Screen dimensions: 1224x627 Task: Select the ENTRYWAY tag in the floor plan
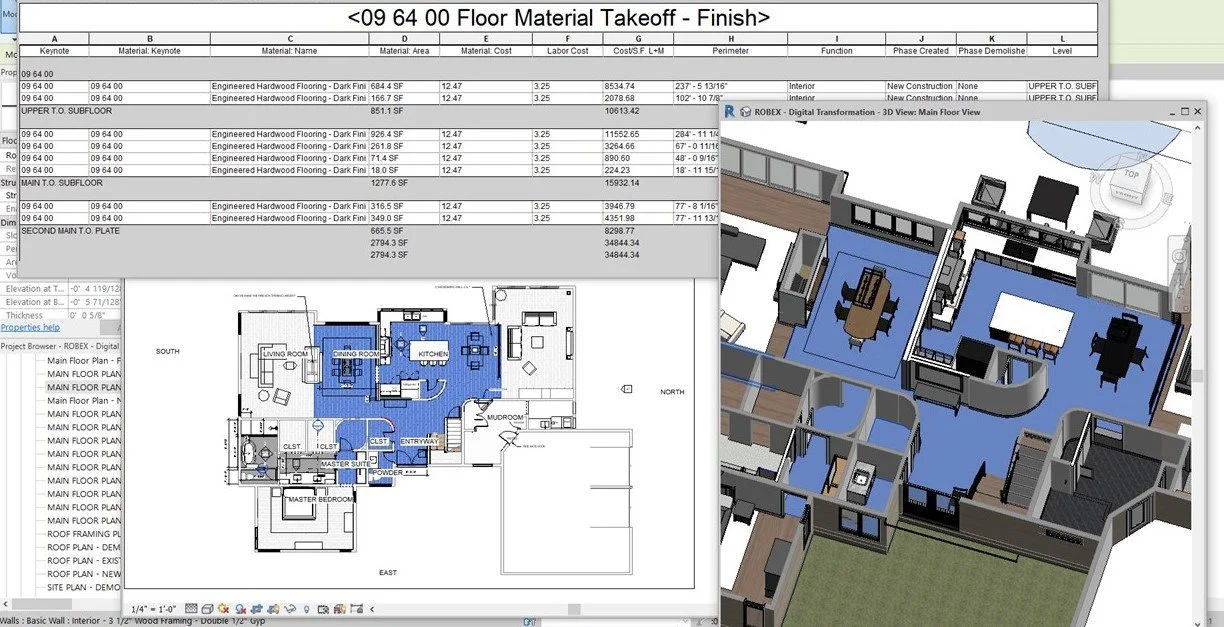(419, 441)
